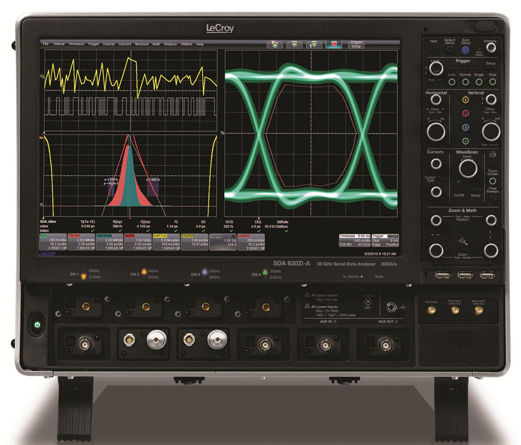Select the pink channel 2 vertical button
Viewport: 521px width, 445px height.
[x=465, y=113]
